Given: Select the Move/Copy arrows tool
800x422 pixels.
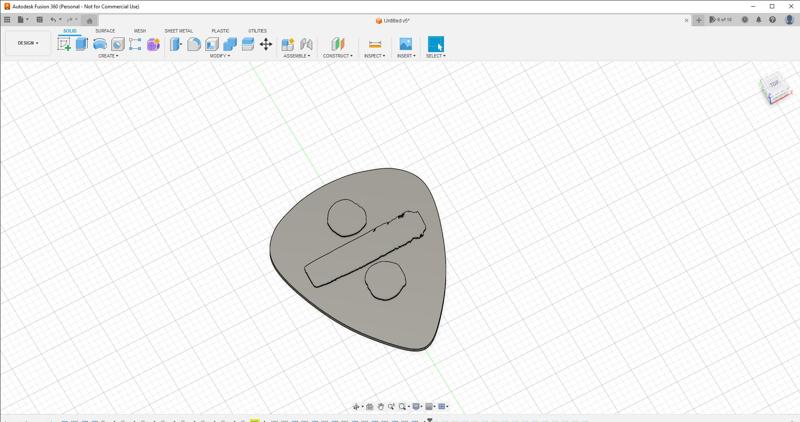Looking at the screenshot, I should [x=266, y=44].
